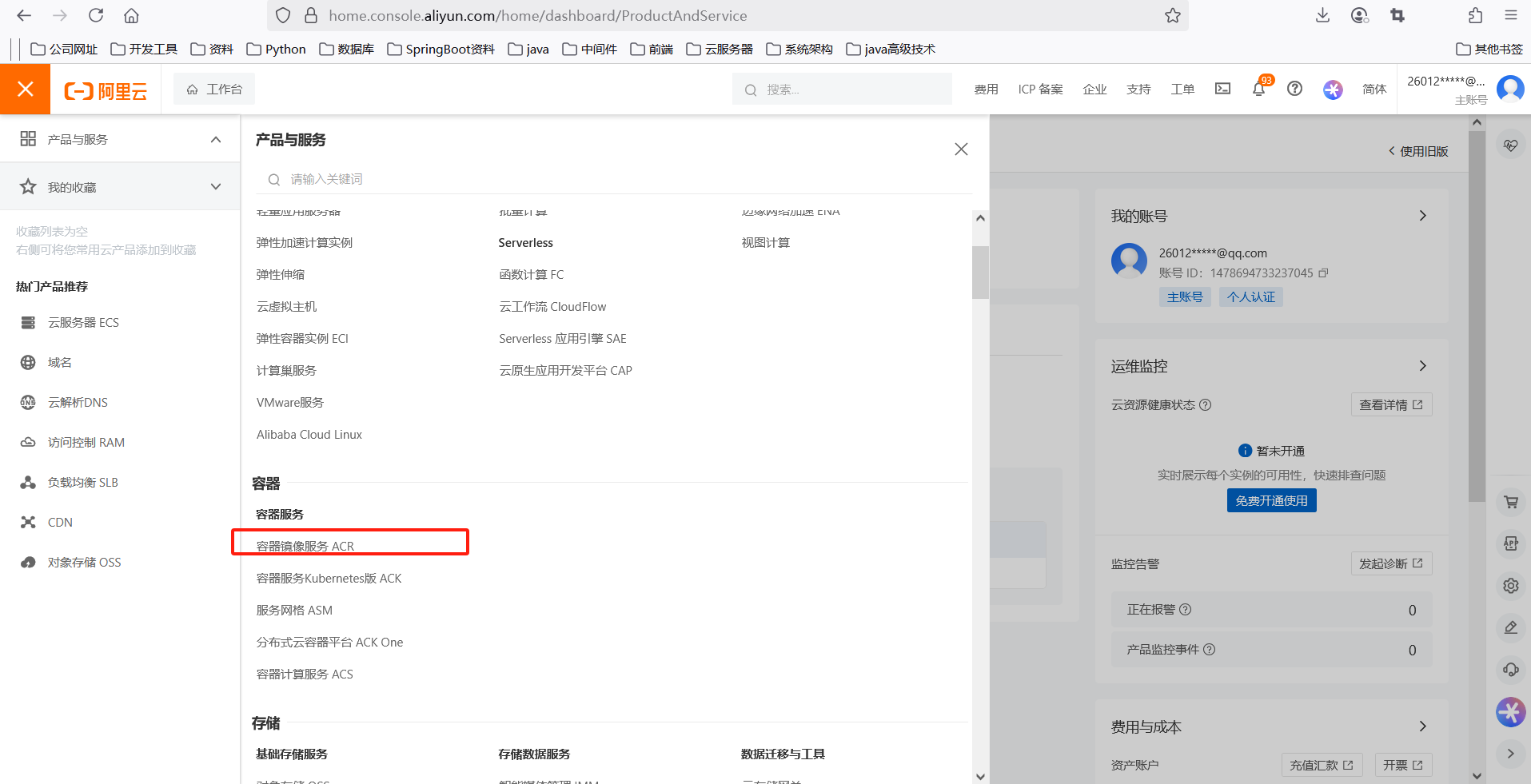Focus the header 搜索 field
1531x784 pixels.
(842, 90)
